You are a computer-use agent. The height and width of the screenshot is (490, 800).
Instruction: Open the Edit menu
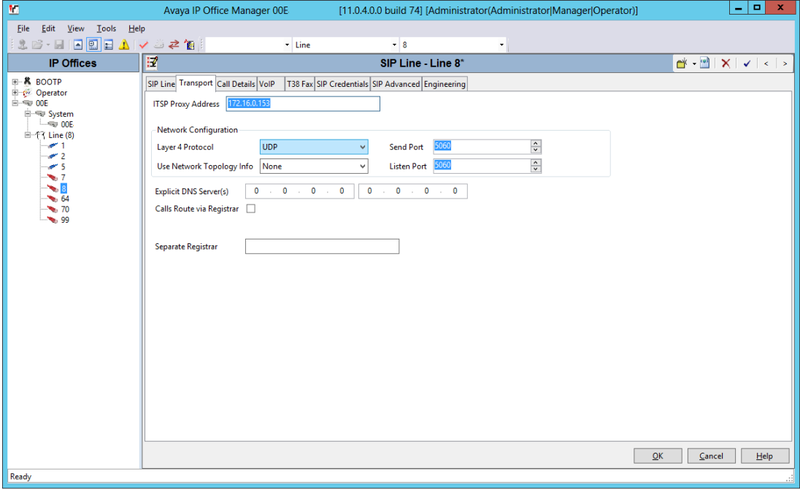point(48,29)
